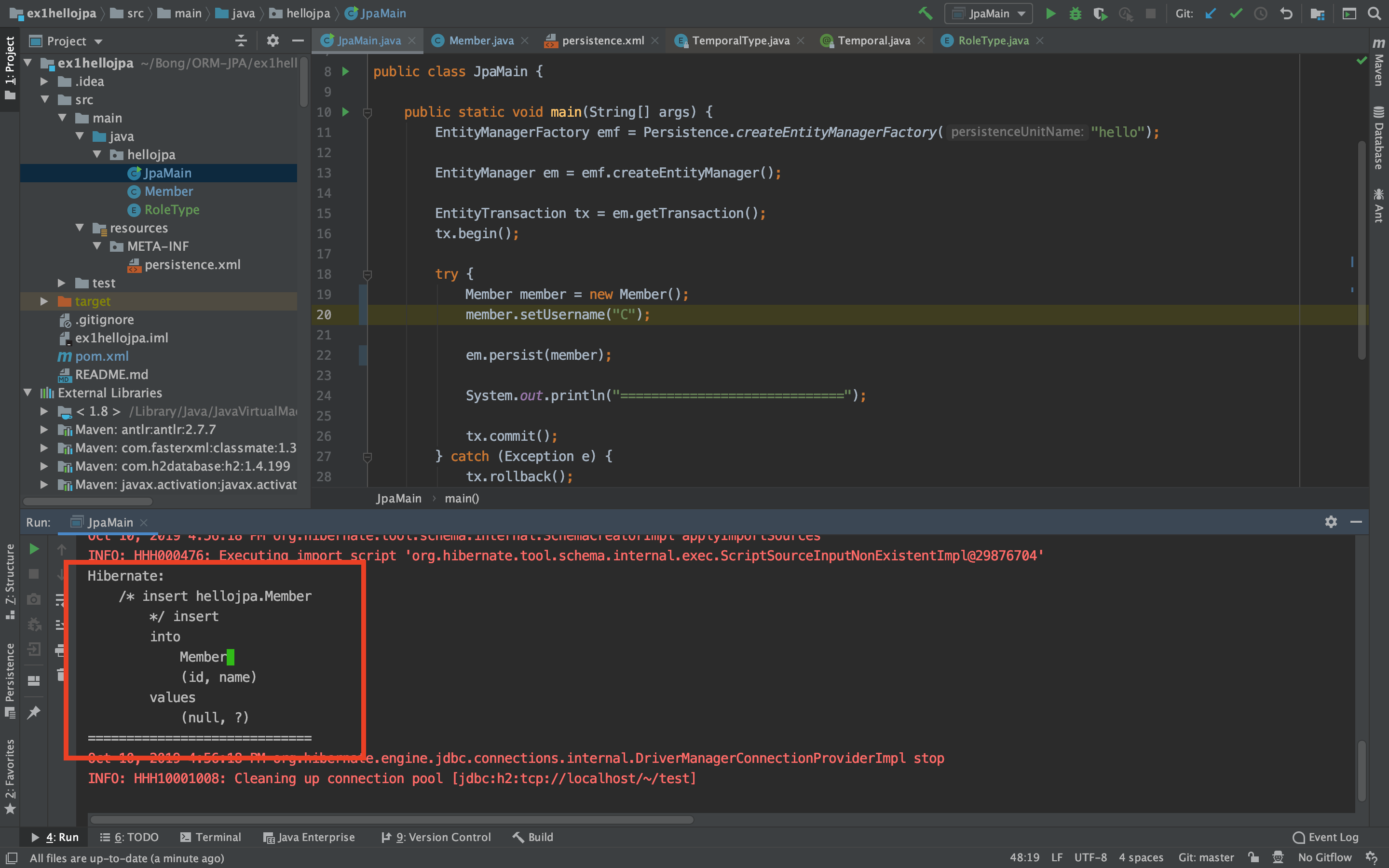Open the Event Log
The width and height of the screenshot is (1389, 868).
point(1325,837)
